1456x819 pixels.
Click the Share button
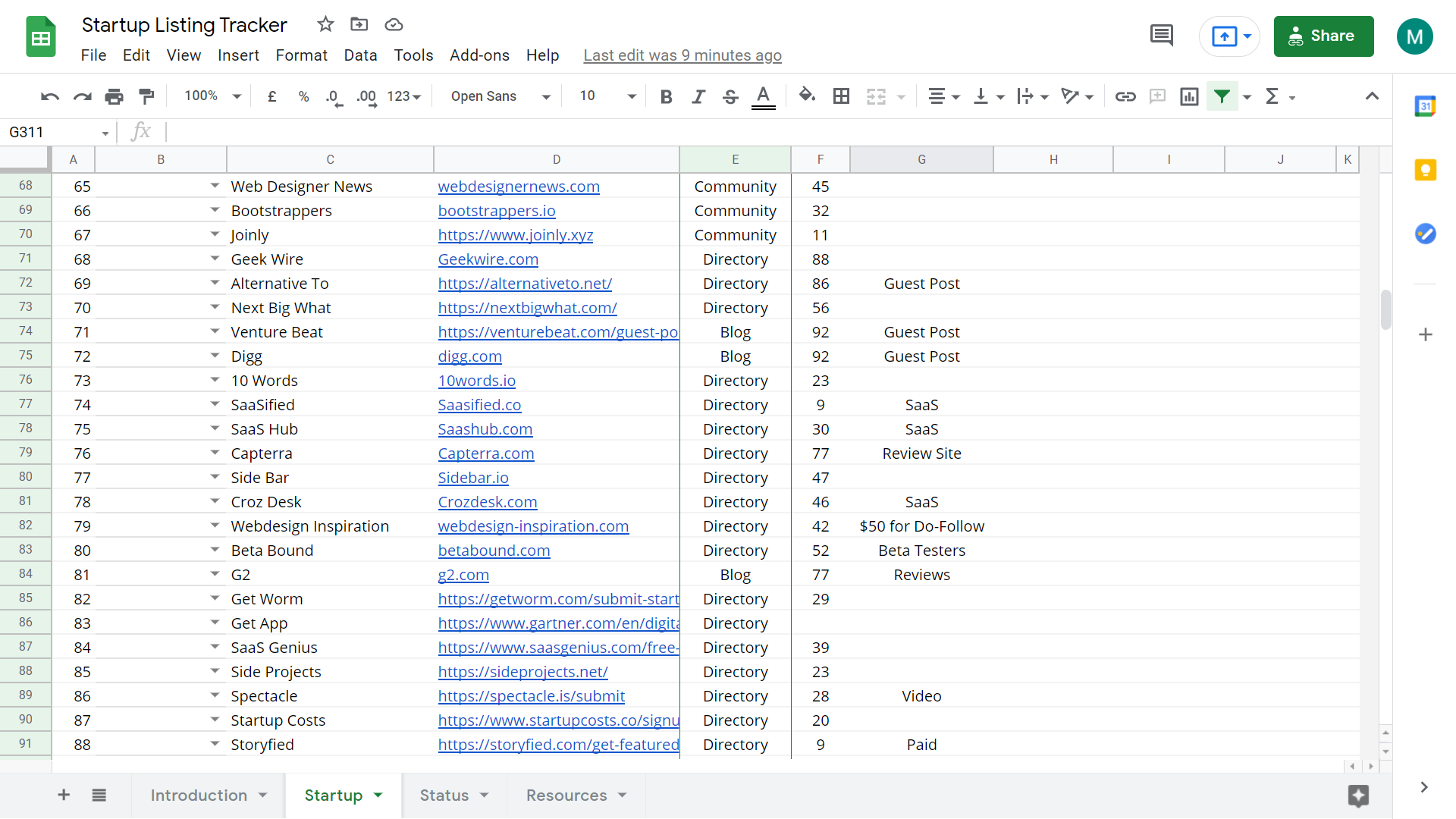(1324, 36)
